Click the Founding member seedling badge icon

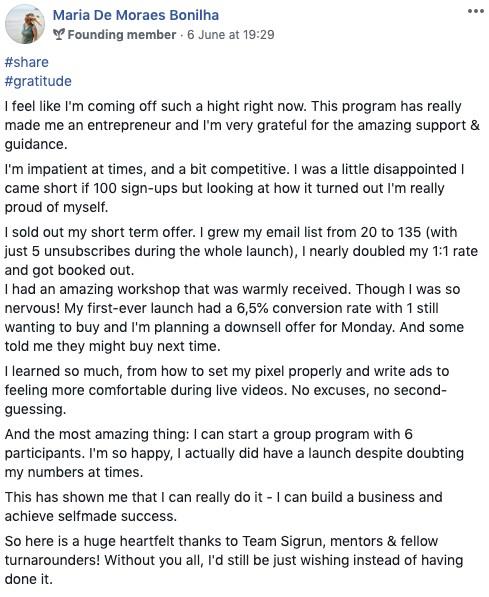click(x=59, y=35)
